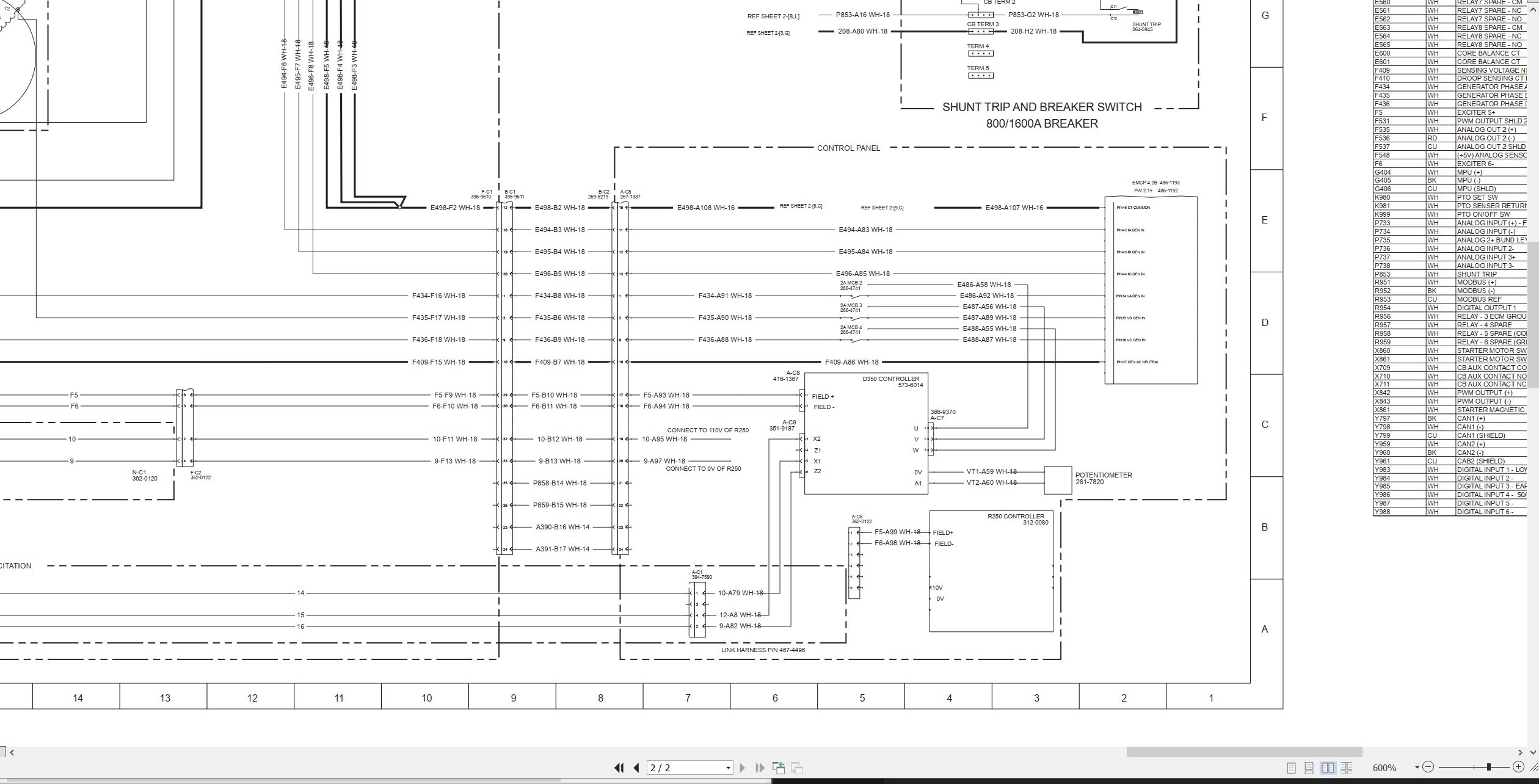Viewport: 1539px width, 784px height.
Task: Click the previous view icon
Action: 778,768
